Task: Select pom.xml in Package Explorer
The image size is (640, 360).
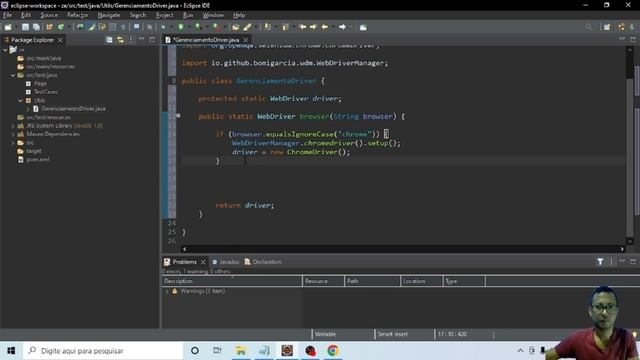Action: 38,160
